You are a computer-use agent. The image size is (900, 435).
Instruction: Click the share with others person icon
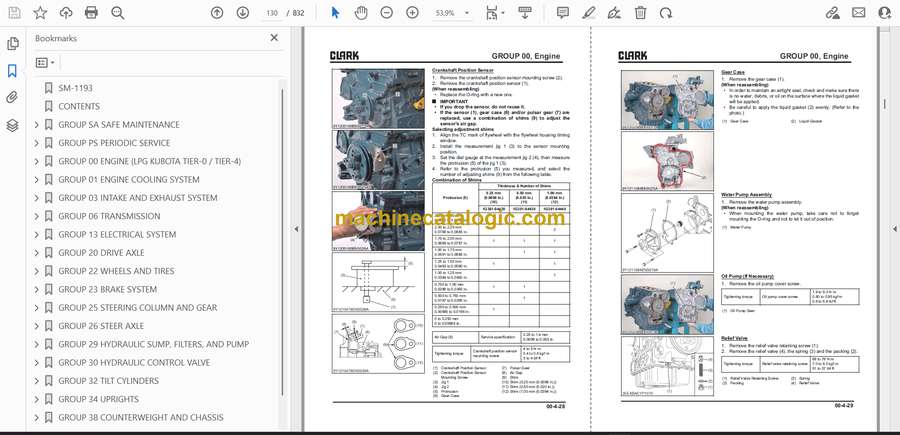(885, 13)
